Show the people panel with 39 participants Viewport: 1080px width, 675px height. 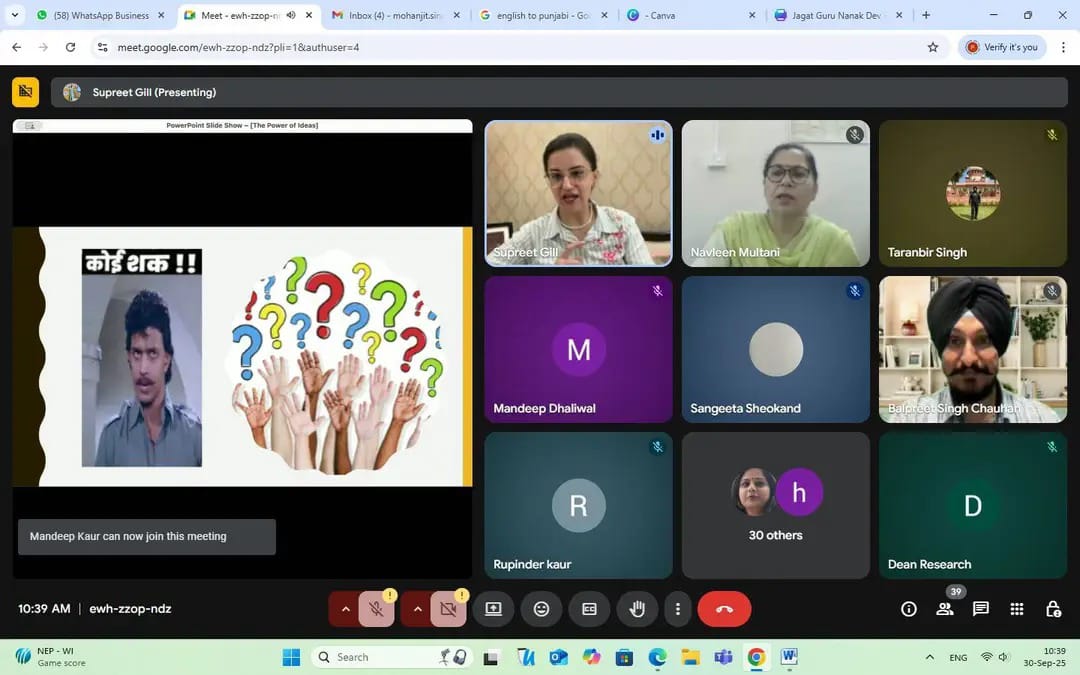tap(945, 609)
